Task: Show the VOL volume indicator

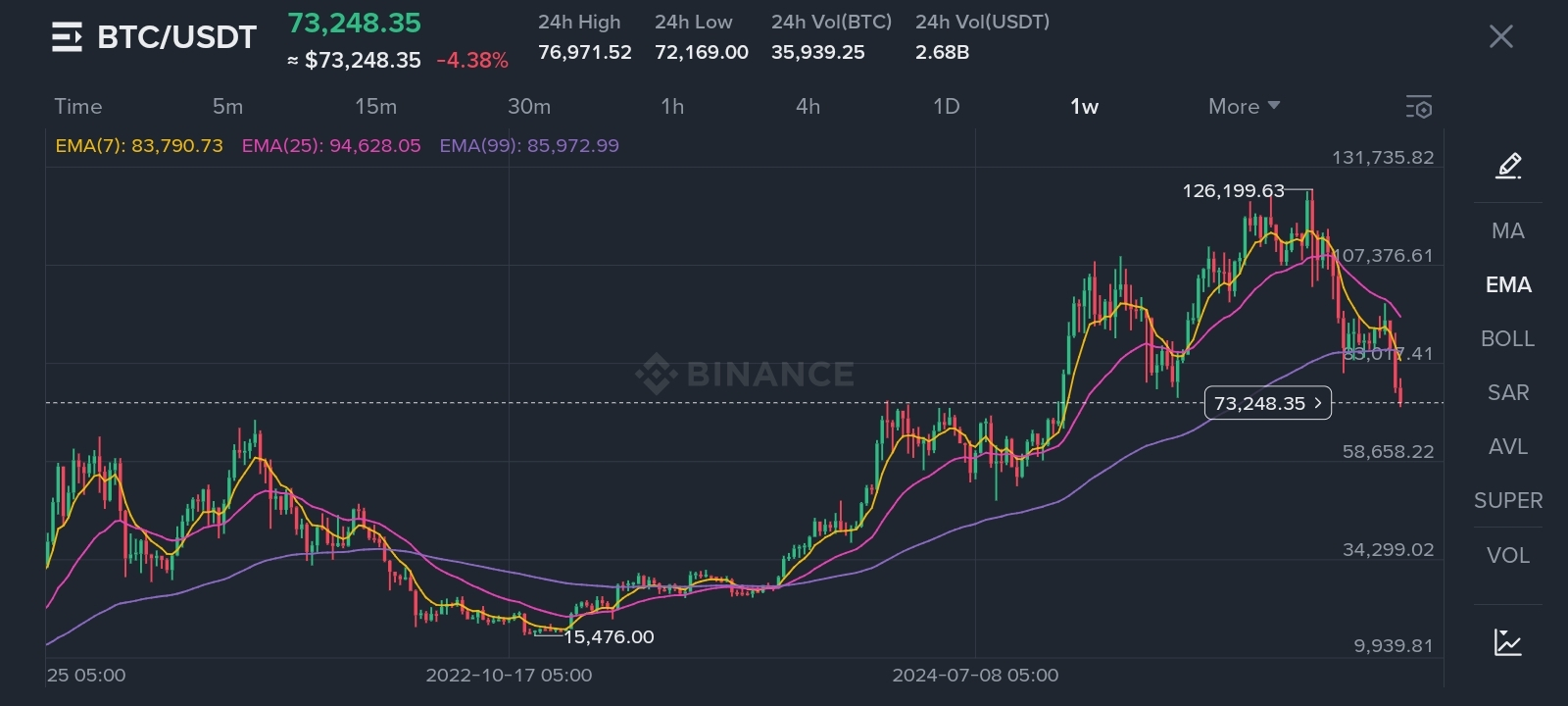Action: (1507, 555)
